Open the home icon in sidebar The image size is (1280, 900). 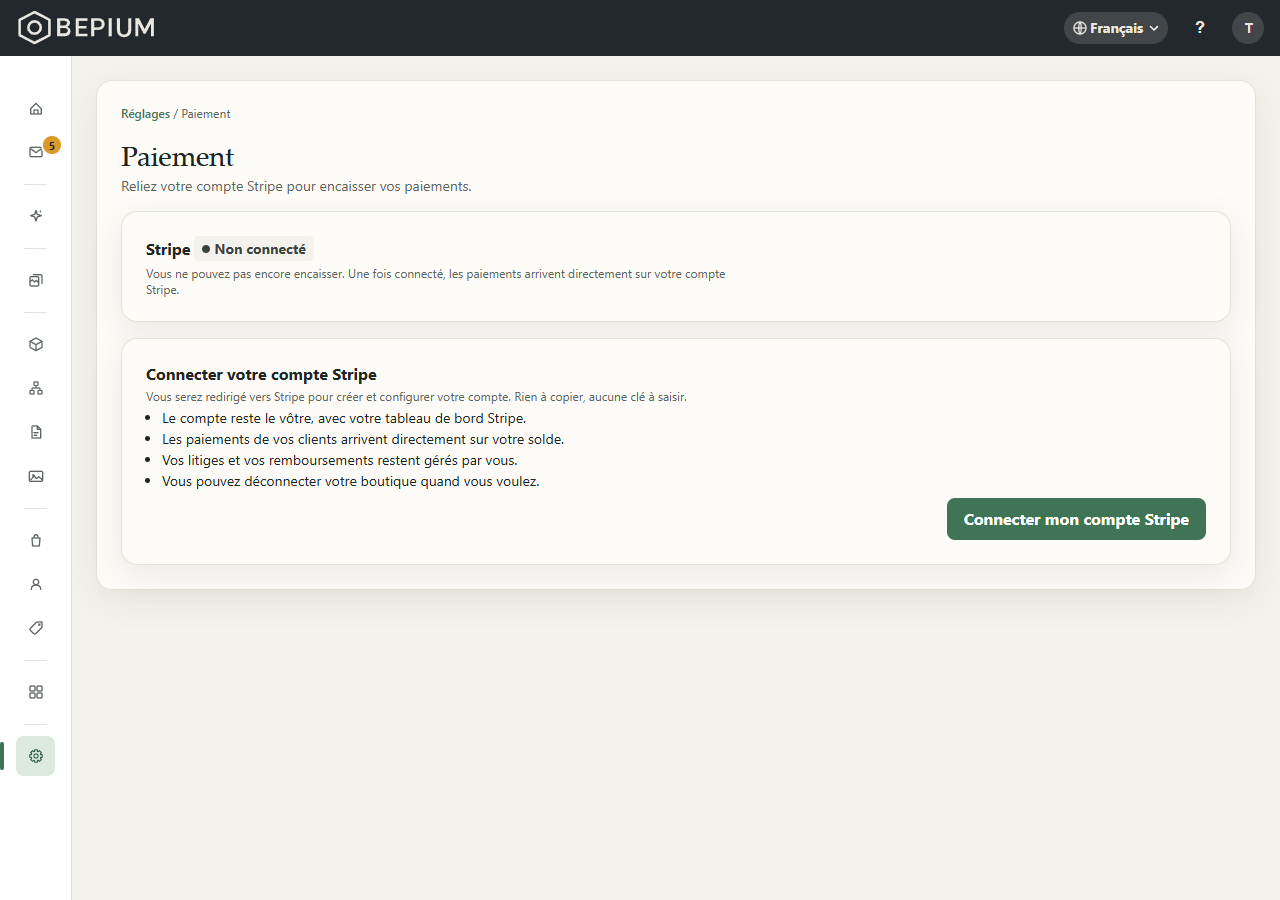(36, 108)
